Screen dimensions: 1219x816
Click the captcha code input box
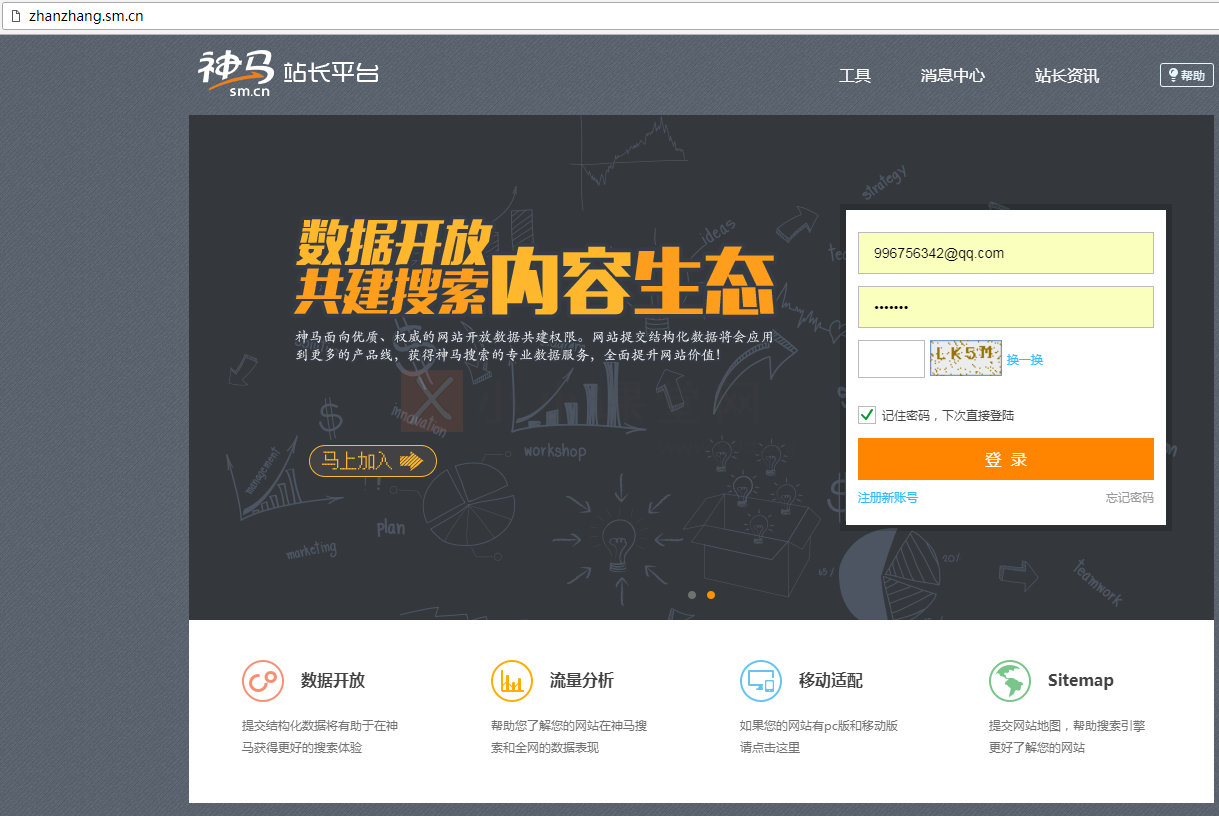click(891, 359)
